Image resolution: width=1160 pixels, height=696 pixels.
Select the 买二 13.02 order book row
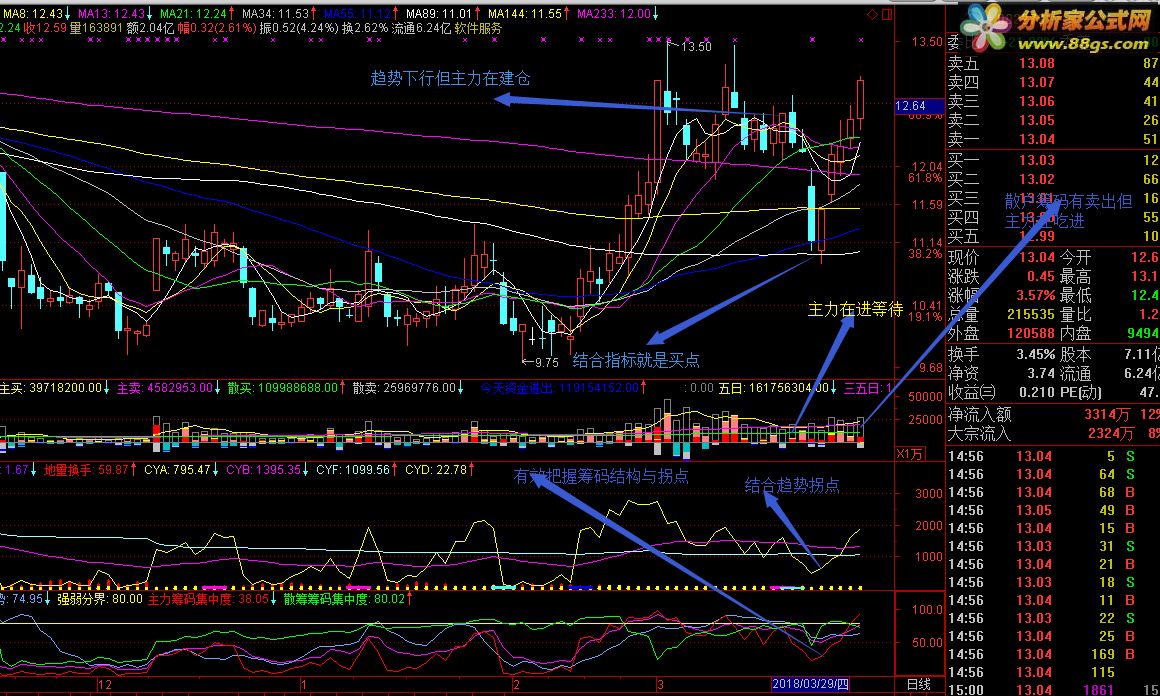[1053, 179]
